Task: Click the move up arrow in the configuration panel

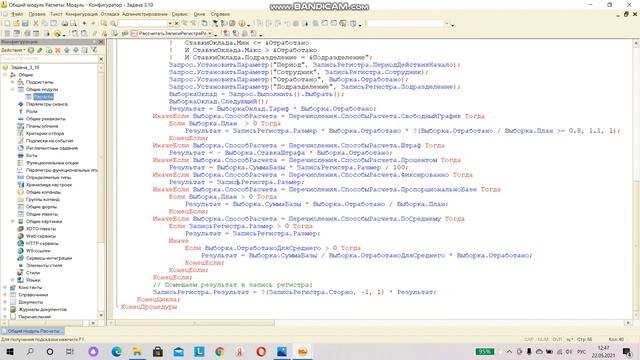Action: coord(67,50)
